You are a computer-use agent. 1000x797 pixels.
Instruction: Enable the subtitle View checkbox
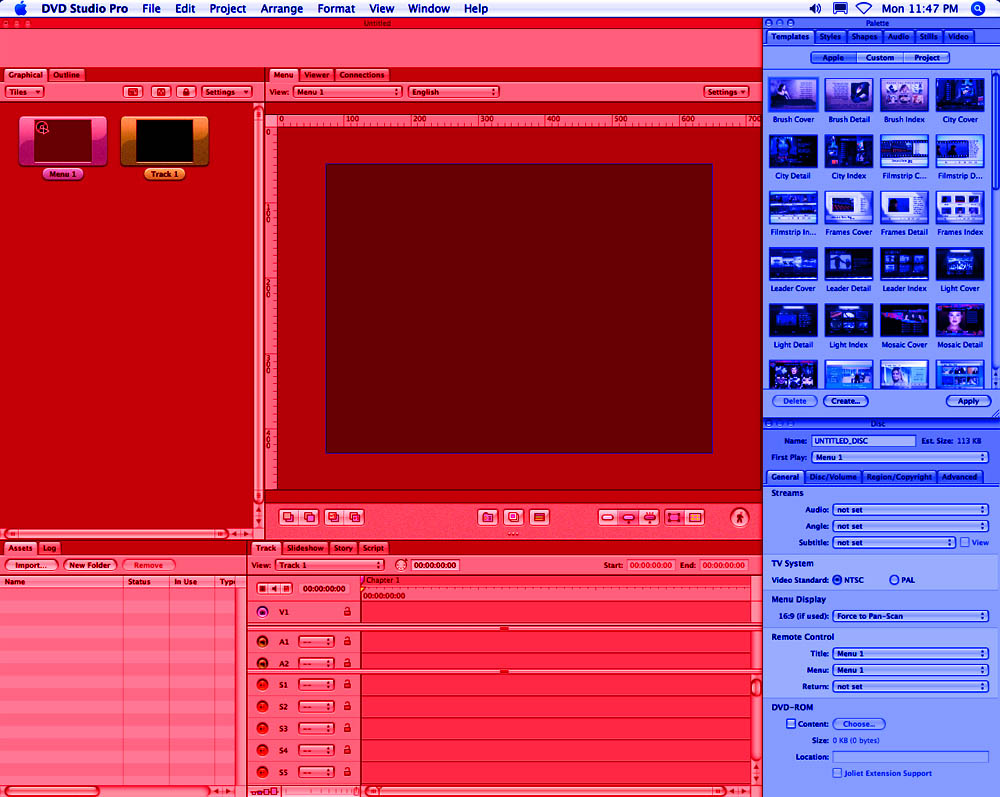[x=964, y=542]
